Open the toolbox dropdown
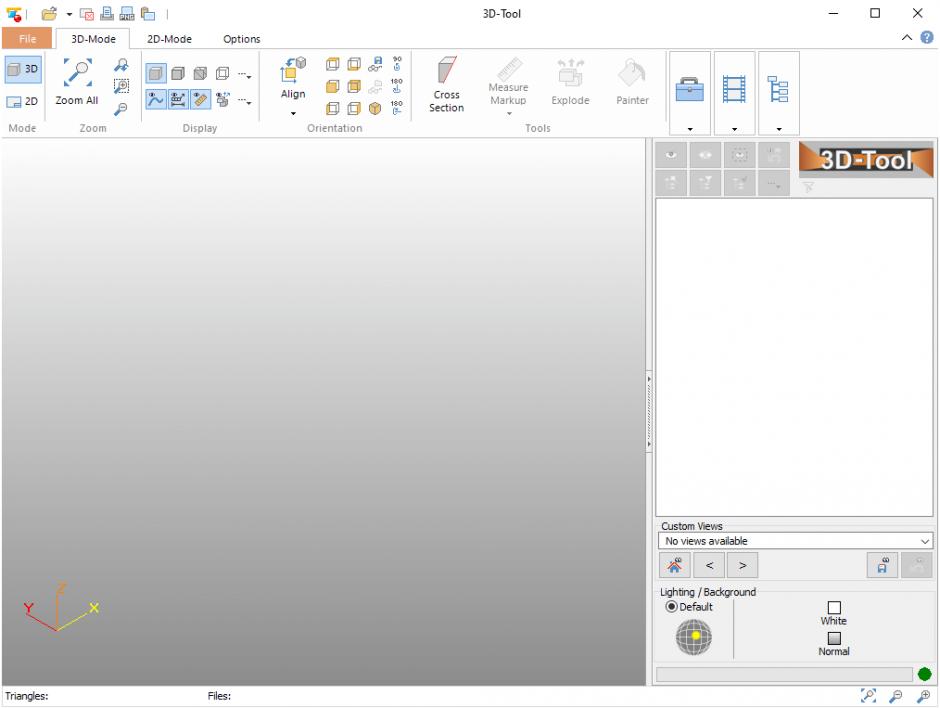The image size is (940, 708). pos(689,93)
